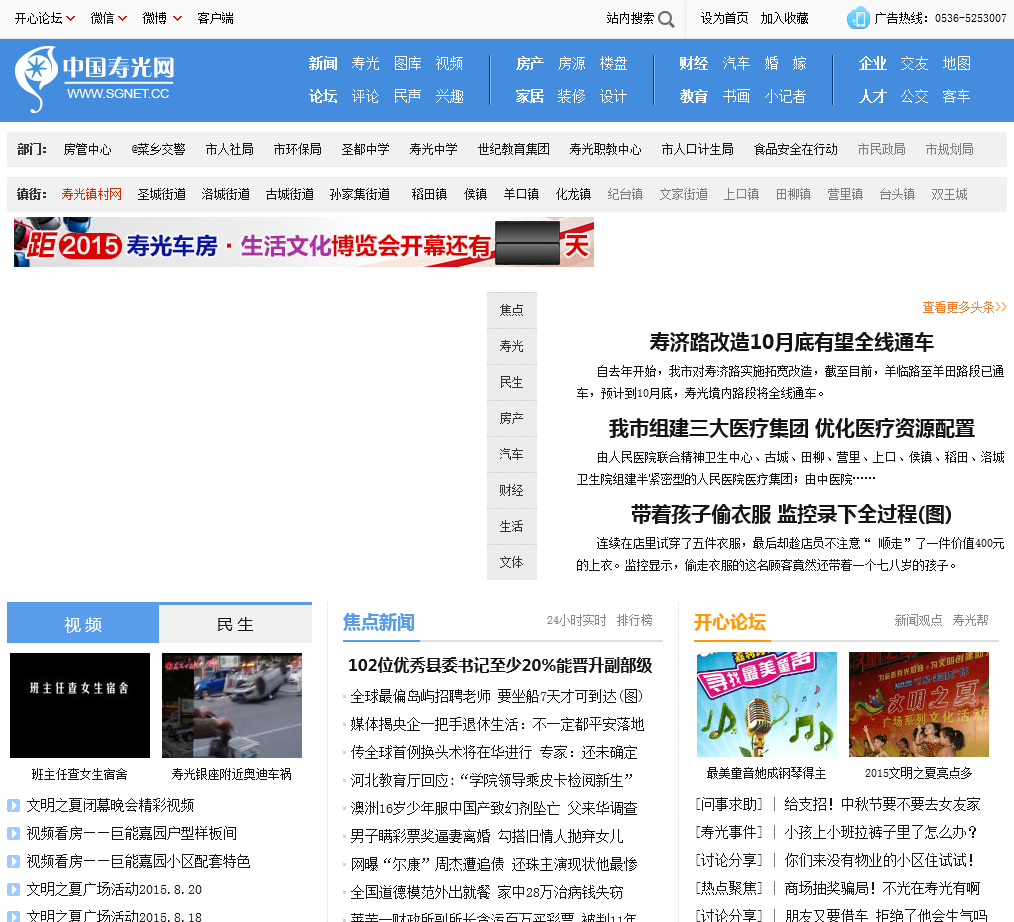This screenshot has width=1014, height=922.
Task: Click the 2015 寿光车房博览会 countdown banner
Action: [x=304, y=243]
